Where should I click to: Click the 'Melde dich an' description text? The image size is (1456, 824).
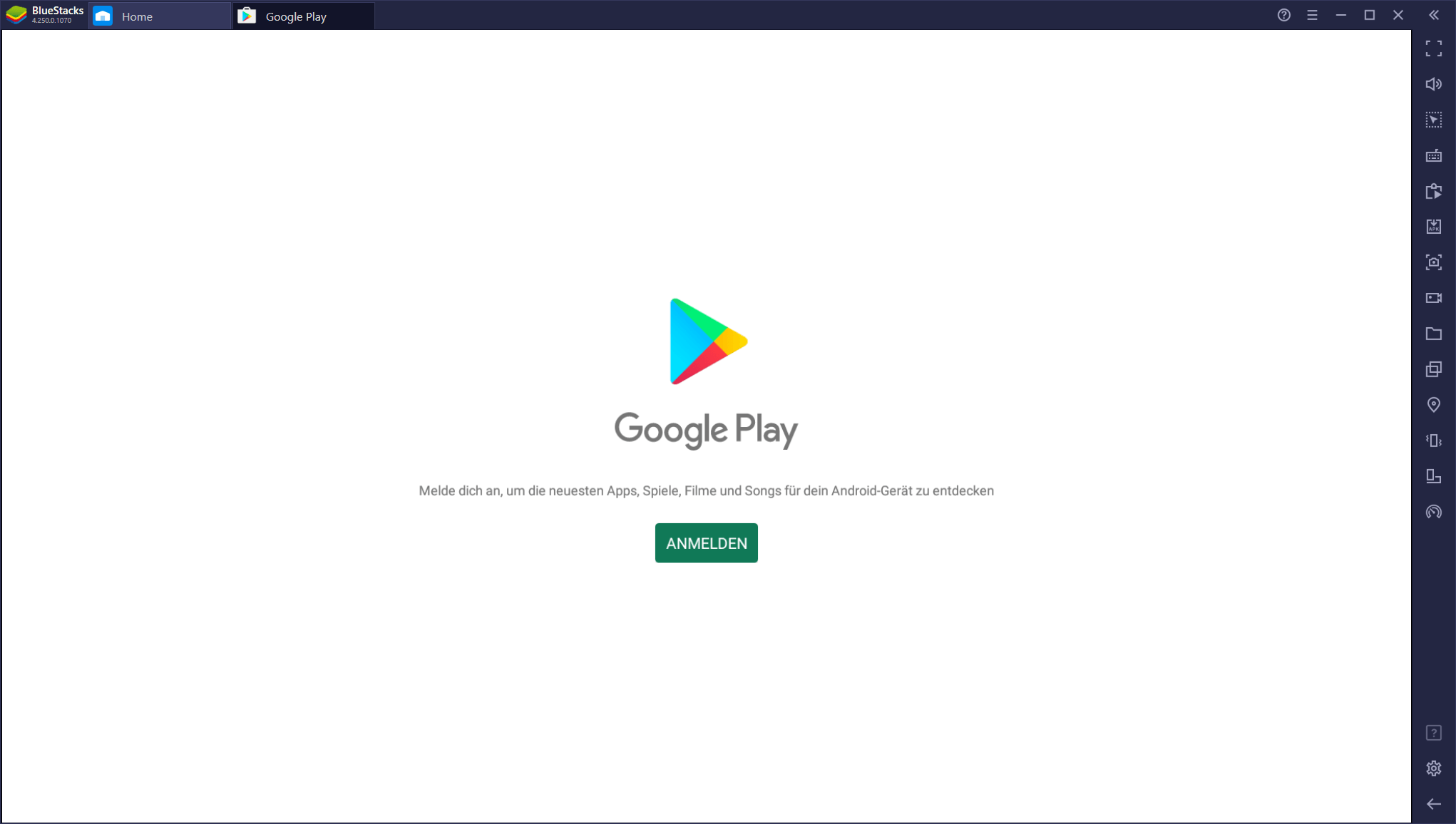(706, 490)
